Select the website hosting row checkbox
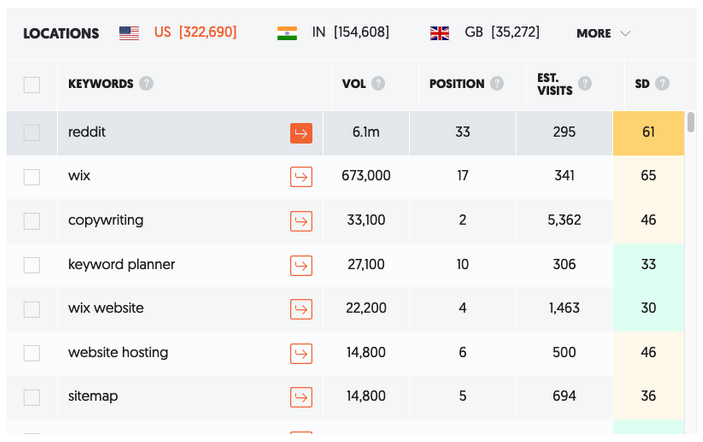The image size is (703, 442). [31, 353]
